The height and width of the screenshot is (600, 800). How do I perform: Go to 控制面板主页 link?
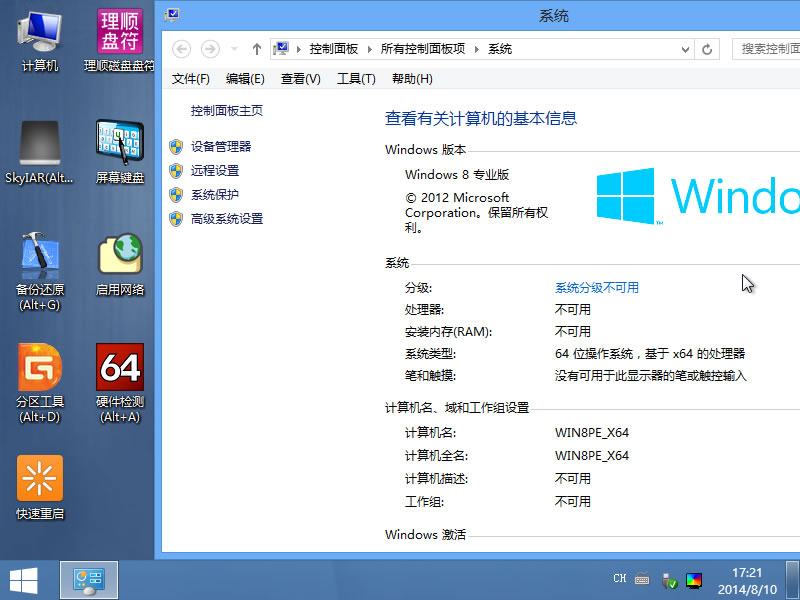227,111
